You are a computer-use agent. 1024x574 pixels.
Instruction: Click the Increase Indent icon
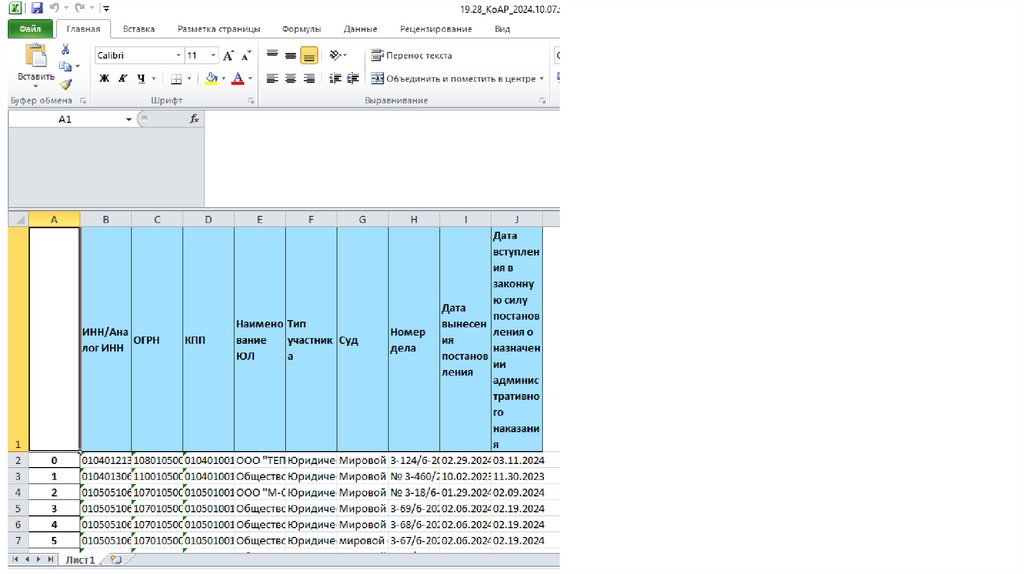(353, 79)
